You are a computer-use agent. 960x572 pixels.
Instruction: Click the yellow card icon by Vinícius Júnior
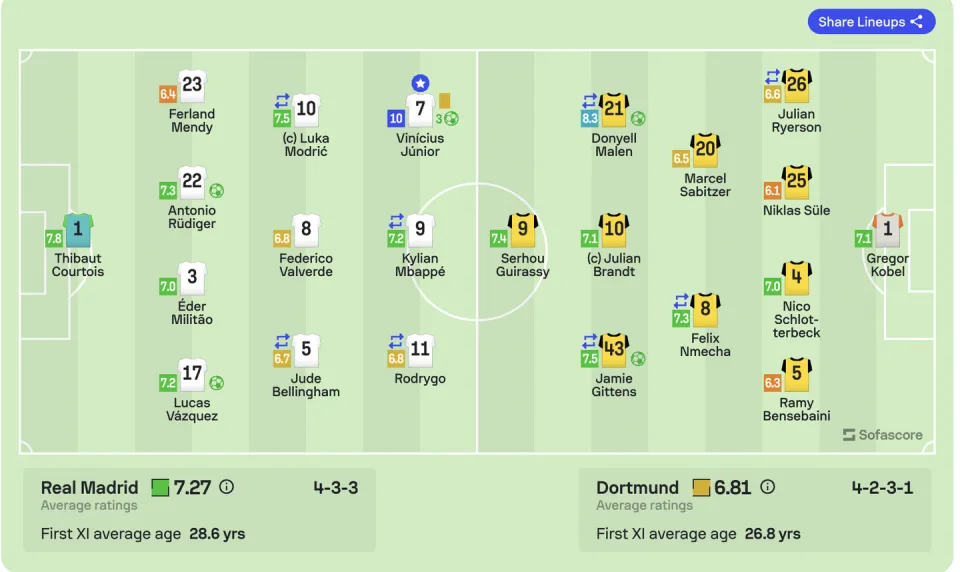click(444, 100)
